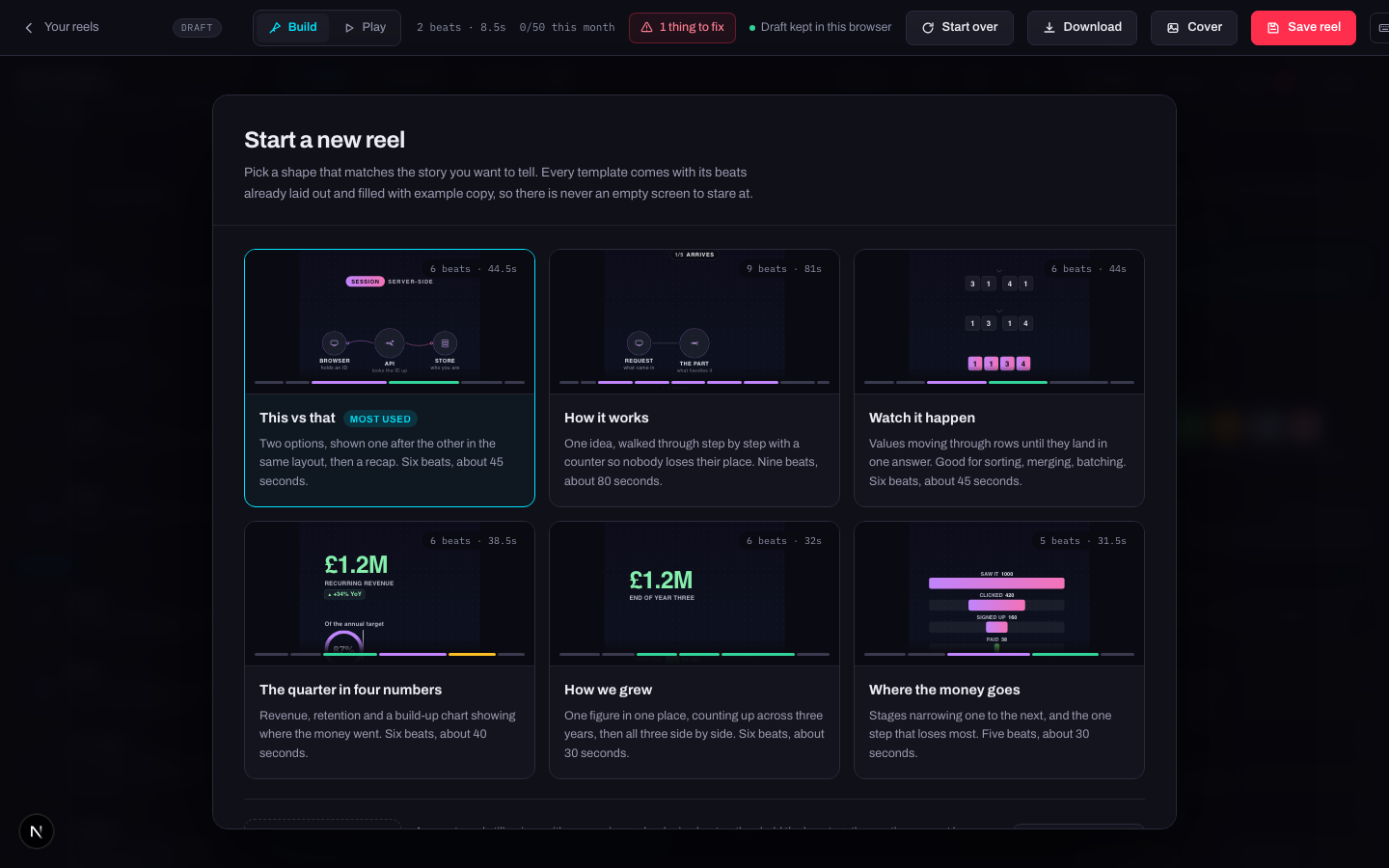Choose the How we grew template
Screen dimensions: 1389x868
(x=694, y=650)
